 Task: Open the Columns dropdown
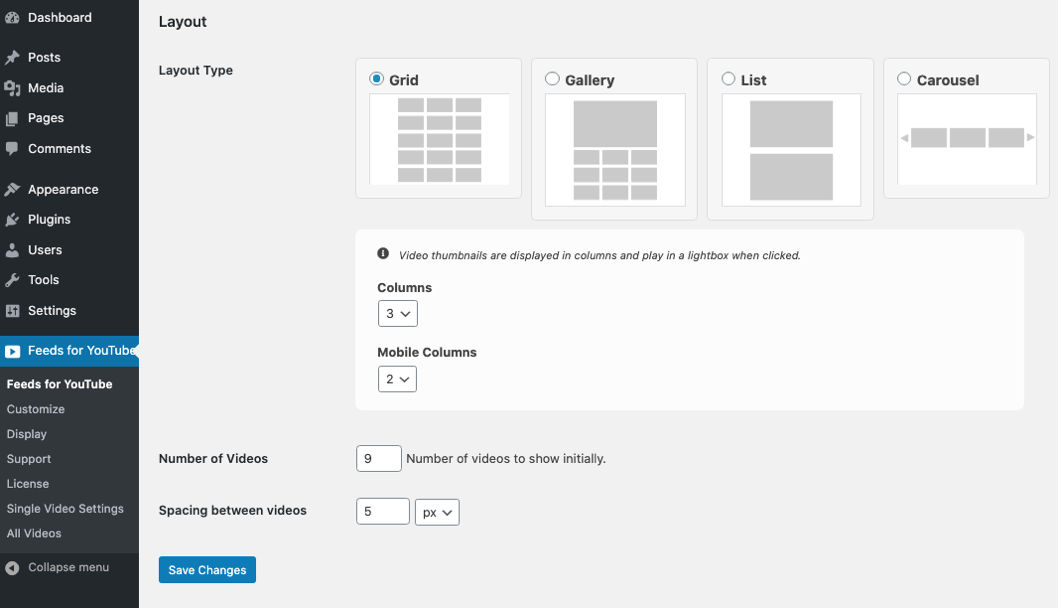click(397, 314)
